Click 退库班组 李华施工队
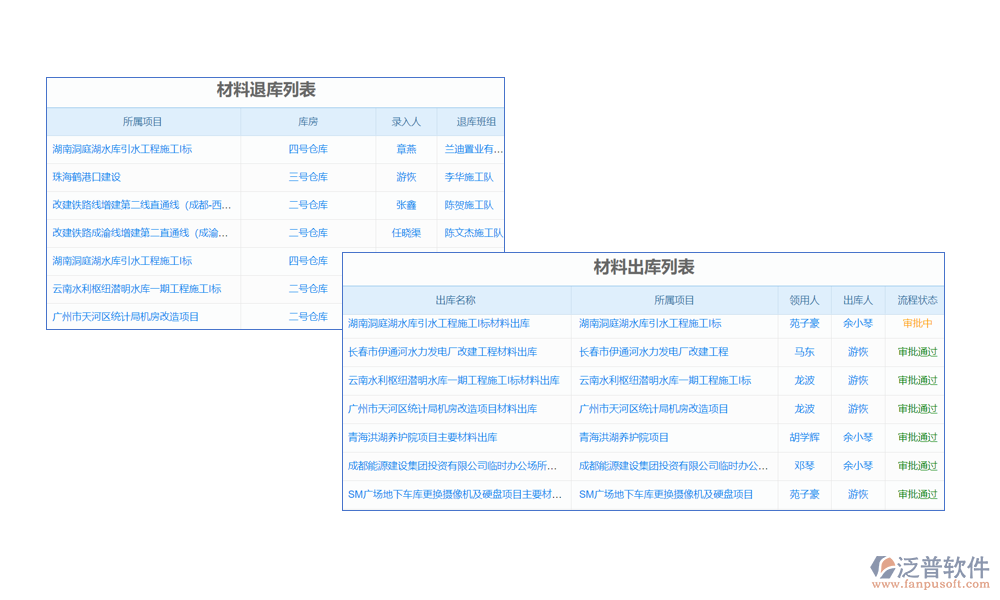The height and width of the screenshot is (600, 1000). [469, 177]
